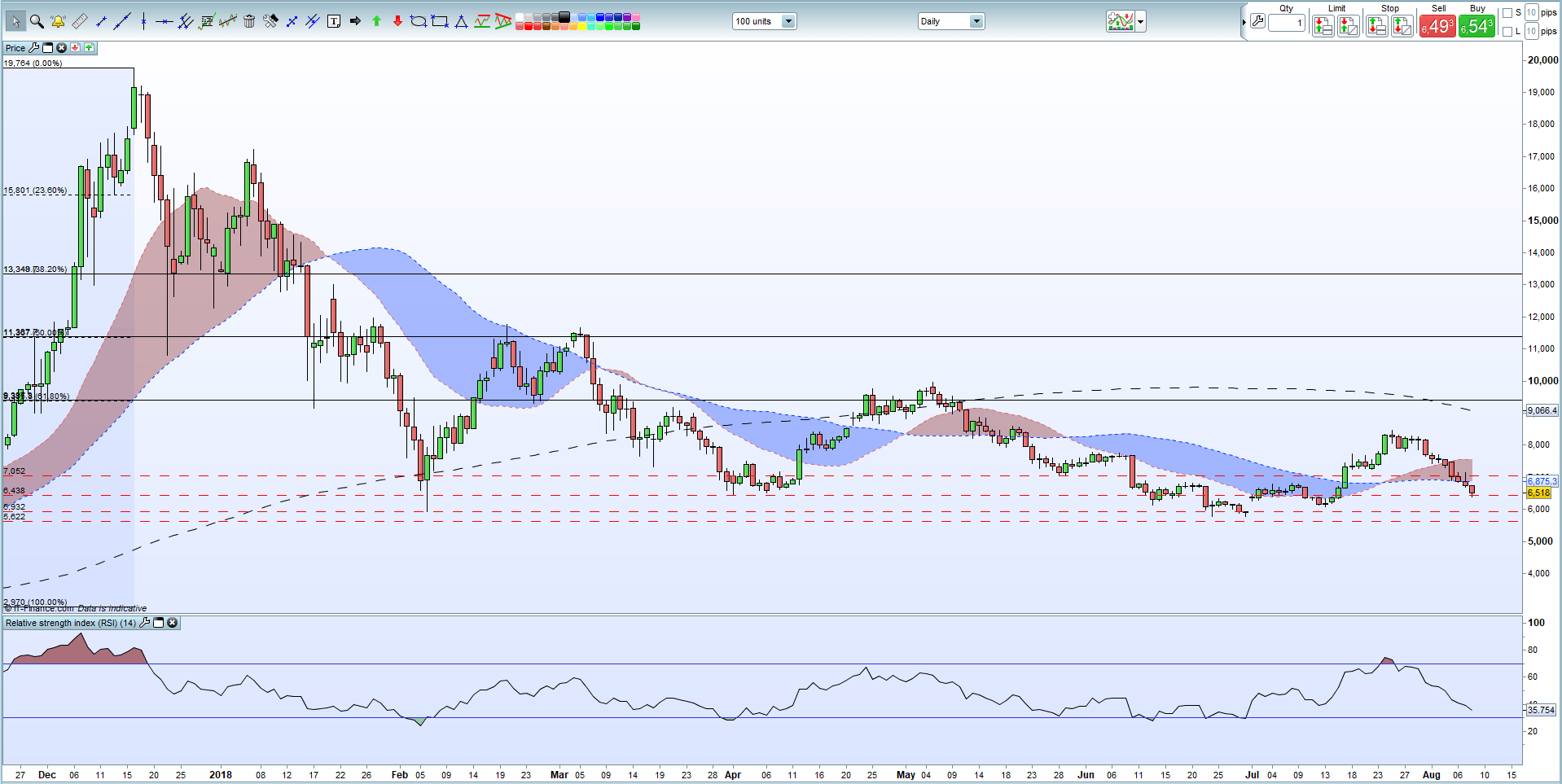Tick the L limit pips checkbox
1562x784 pixels.
tap(1507, 32)
